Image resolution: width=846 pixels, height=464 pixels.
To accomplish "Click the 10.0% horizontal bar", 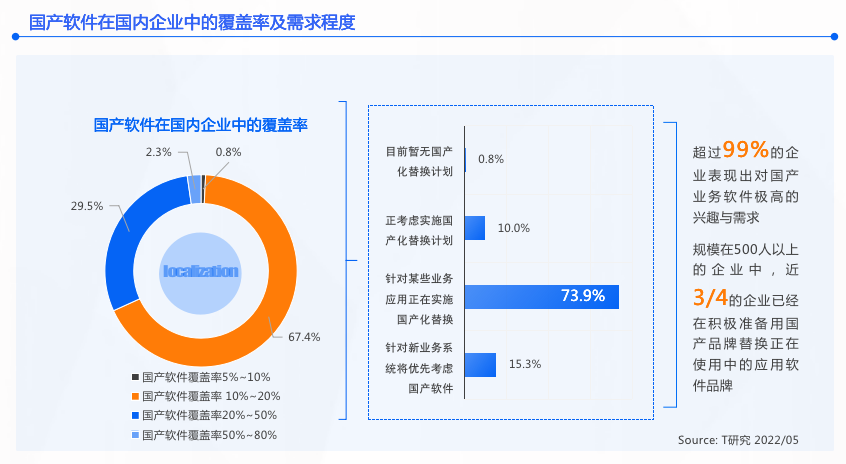I will (x=475, y=228).
